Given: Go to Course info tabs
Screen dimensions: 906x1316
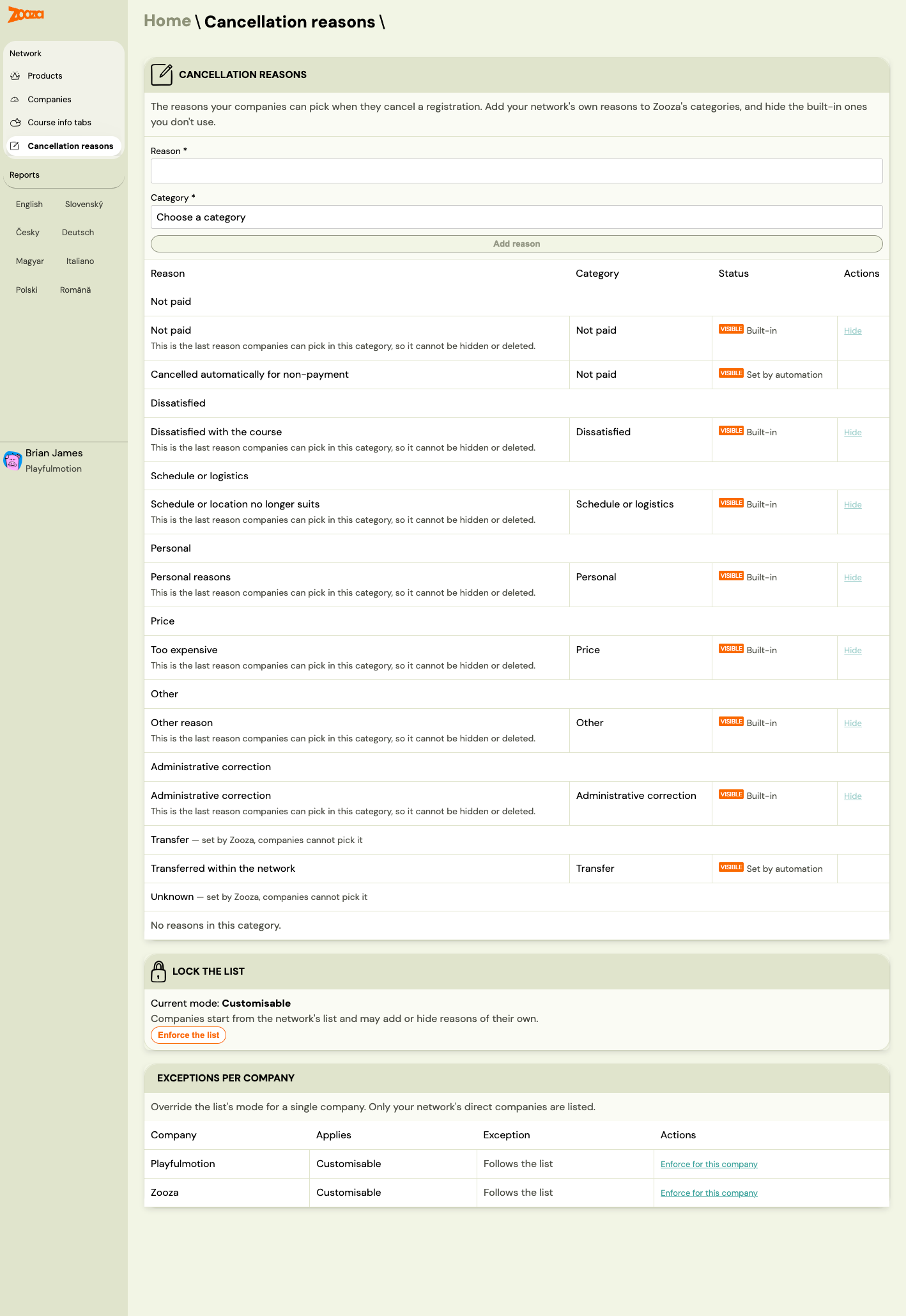Looking at the screenshot, I should [59, 122].
